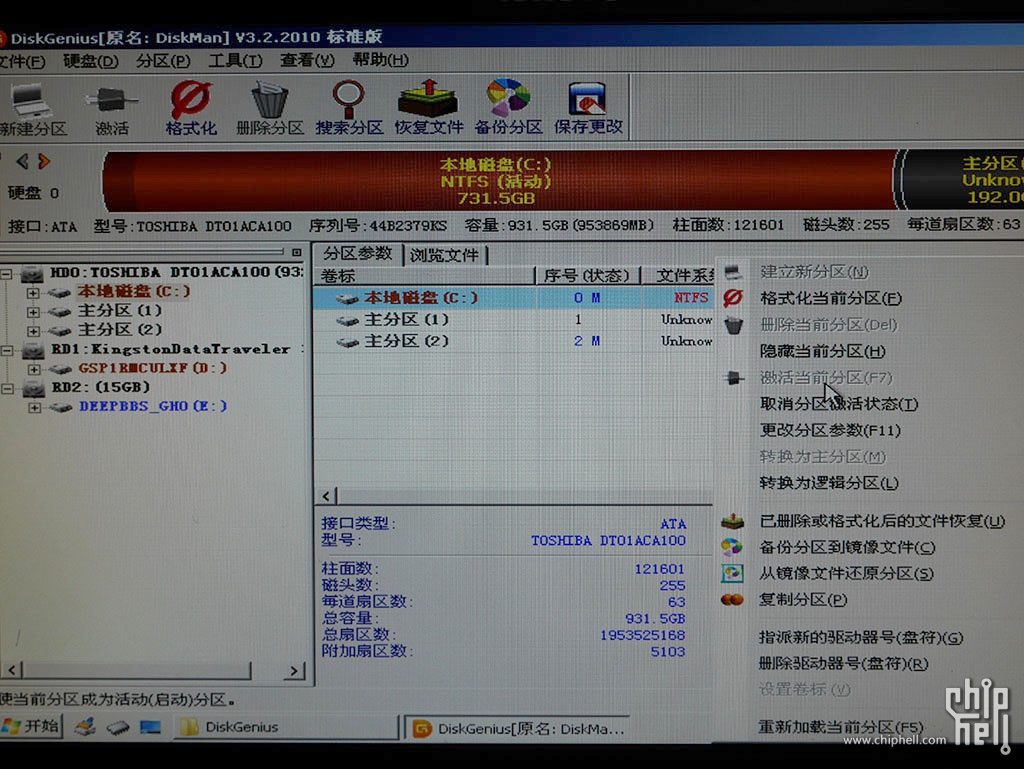Click the 删除分区 trash icon

(269, 100)
